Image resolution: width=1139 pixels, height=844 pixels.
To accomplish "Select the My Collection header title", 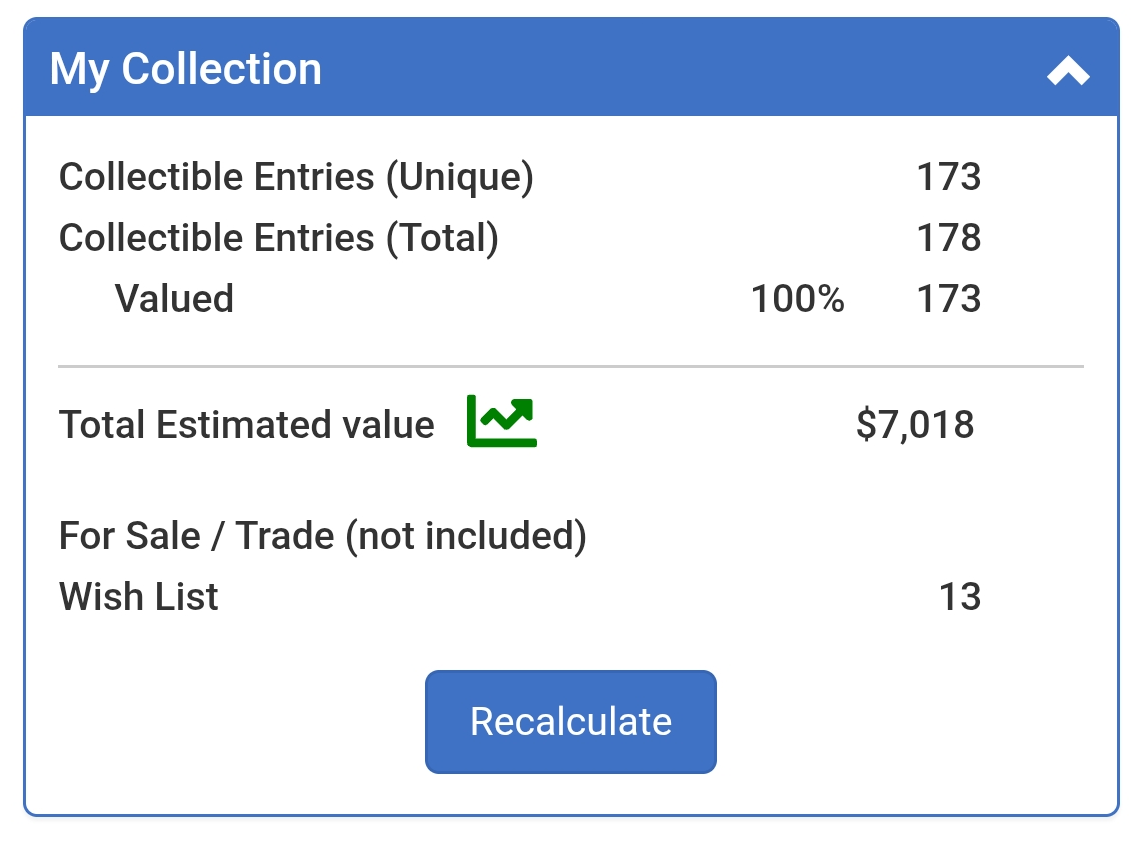I will tap(185, 69).
